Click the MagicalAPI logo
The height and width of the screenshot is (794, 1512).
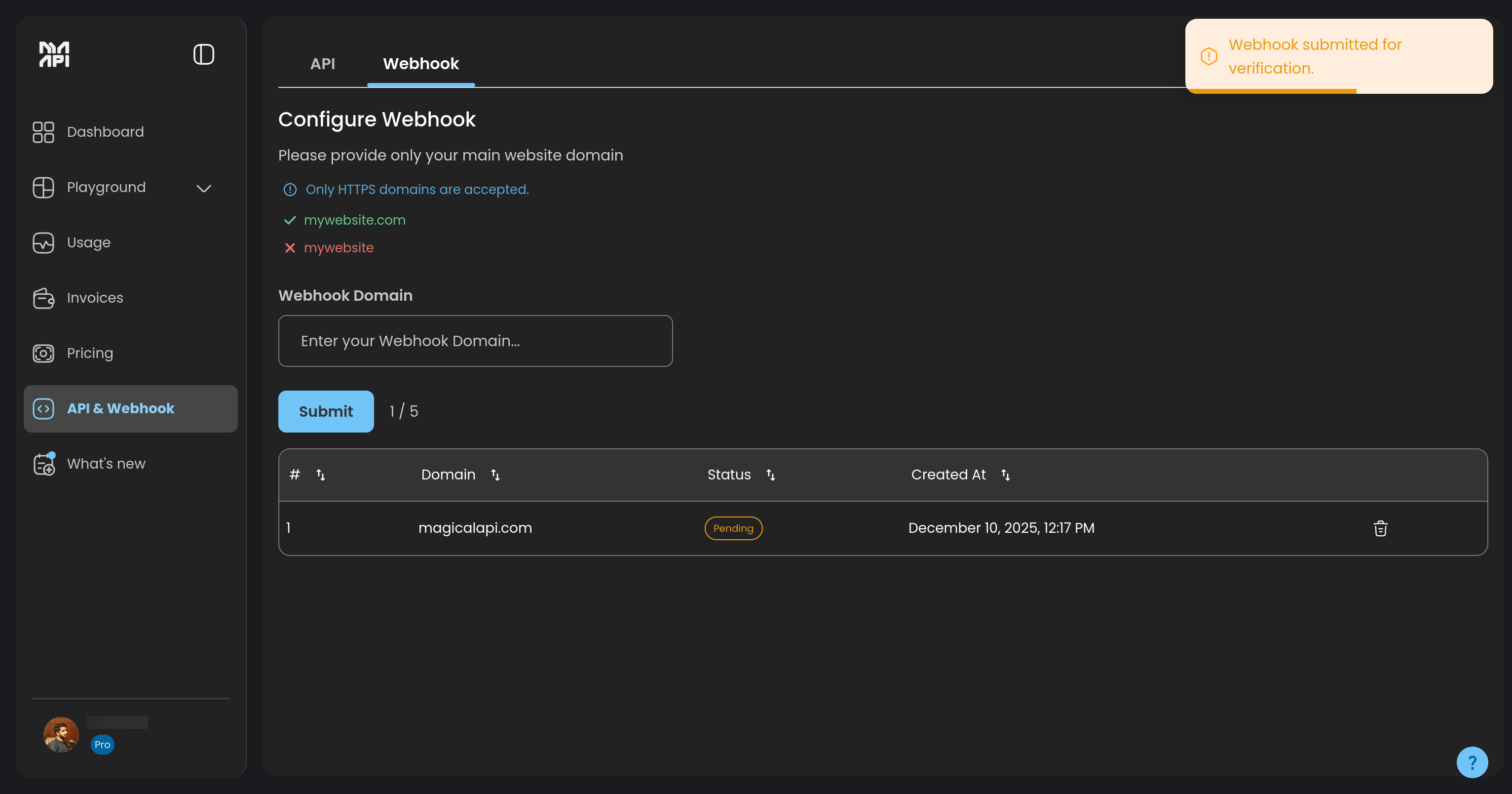(53, 54)
